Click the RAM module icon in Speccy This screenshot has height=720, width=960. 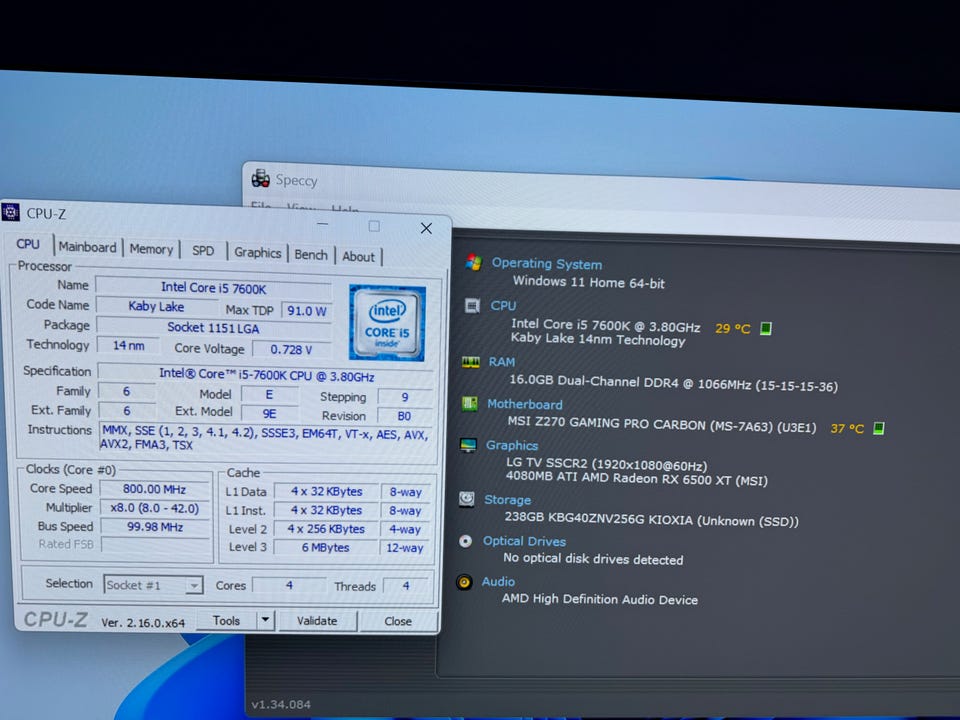tap(471, 362)
